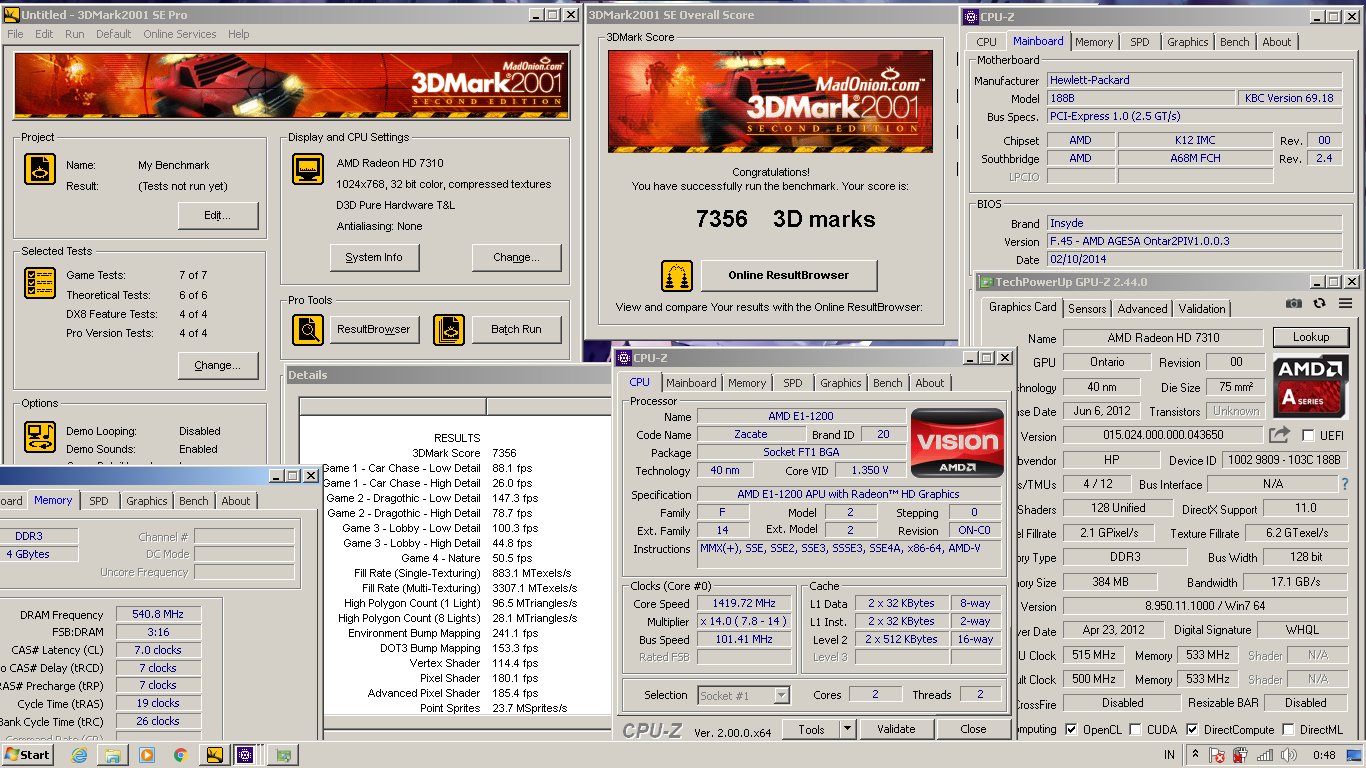
Task: Switch to GPU-Z via its taskbar icon
Action: click(x=284, y=755)
